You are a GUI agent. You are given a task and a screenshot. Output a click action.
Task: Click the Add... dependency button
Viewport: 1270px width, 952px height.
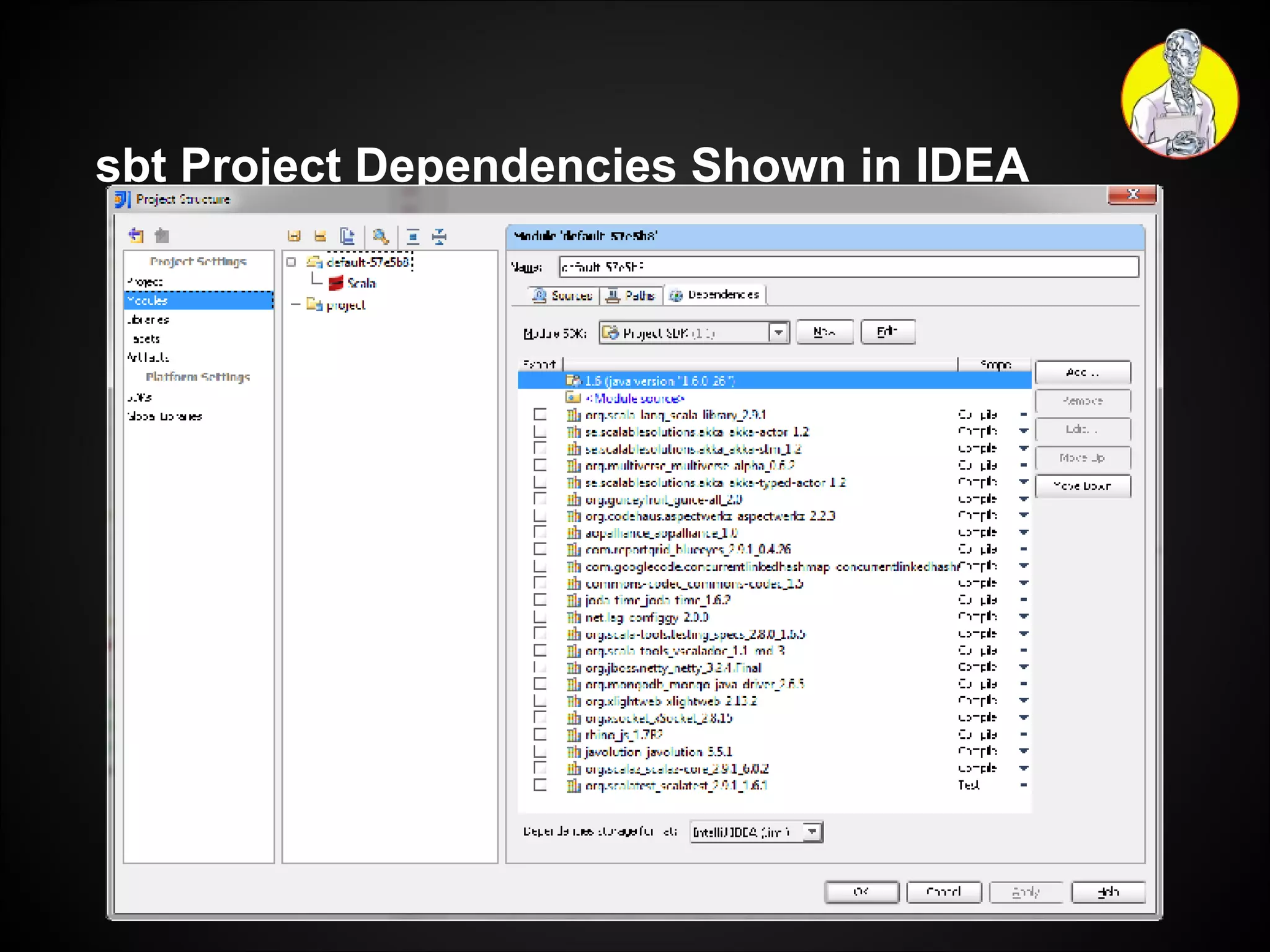(x=1083, y=372)
